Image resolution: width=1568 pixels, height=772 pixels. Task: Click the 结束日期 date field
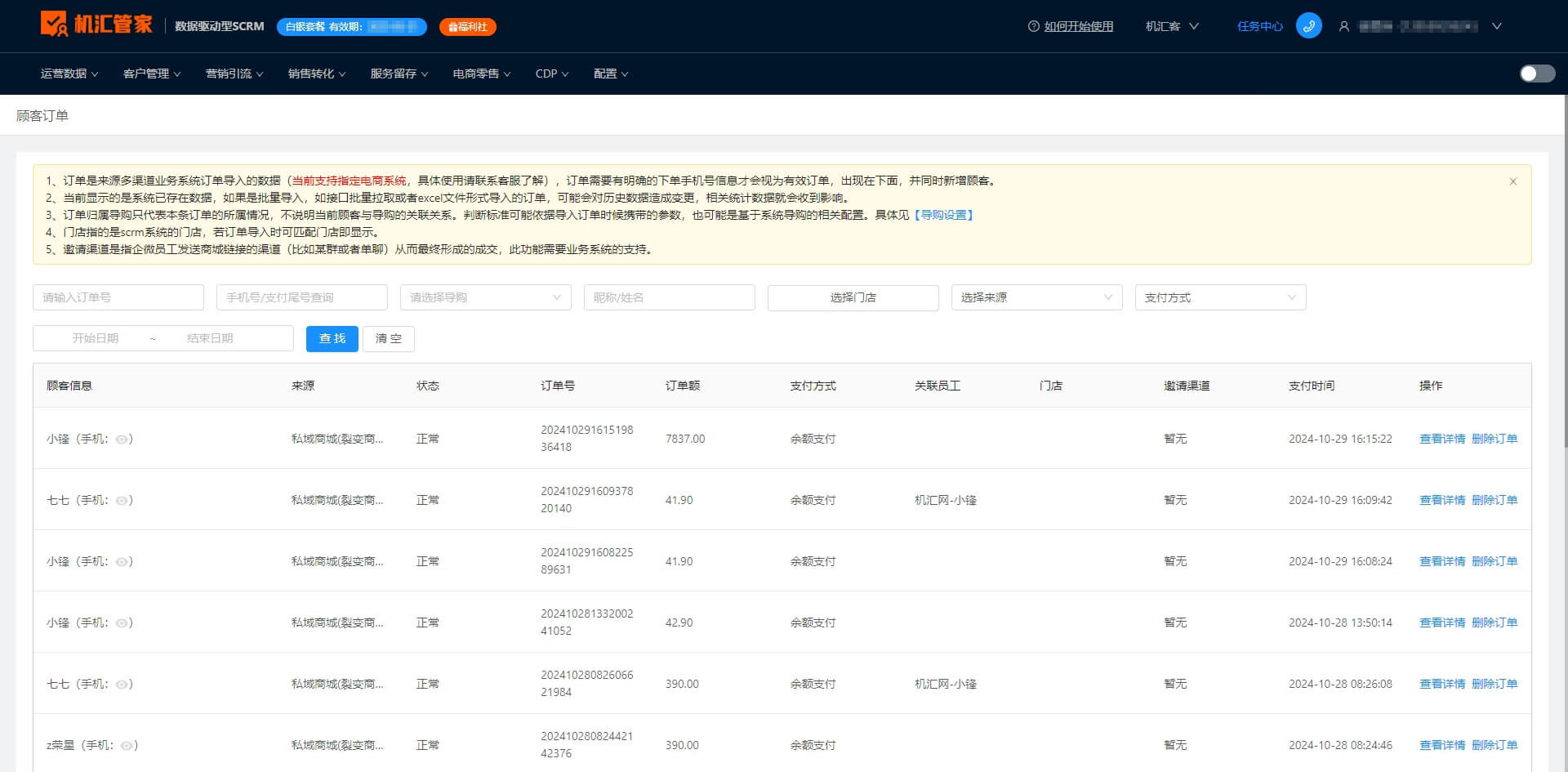(210, 338)
